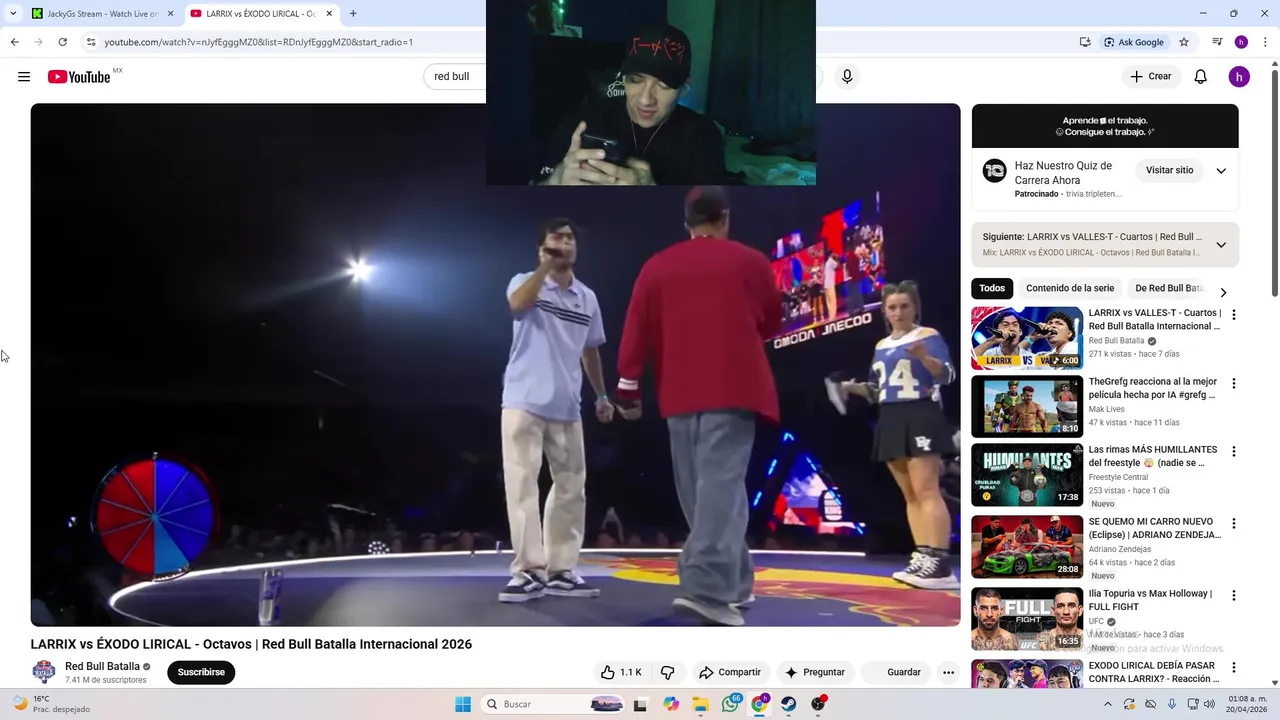
Task: Open OBS Studio from the taskbar
Action: point(819,704)
